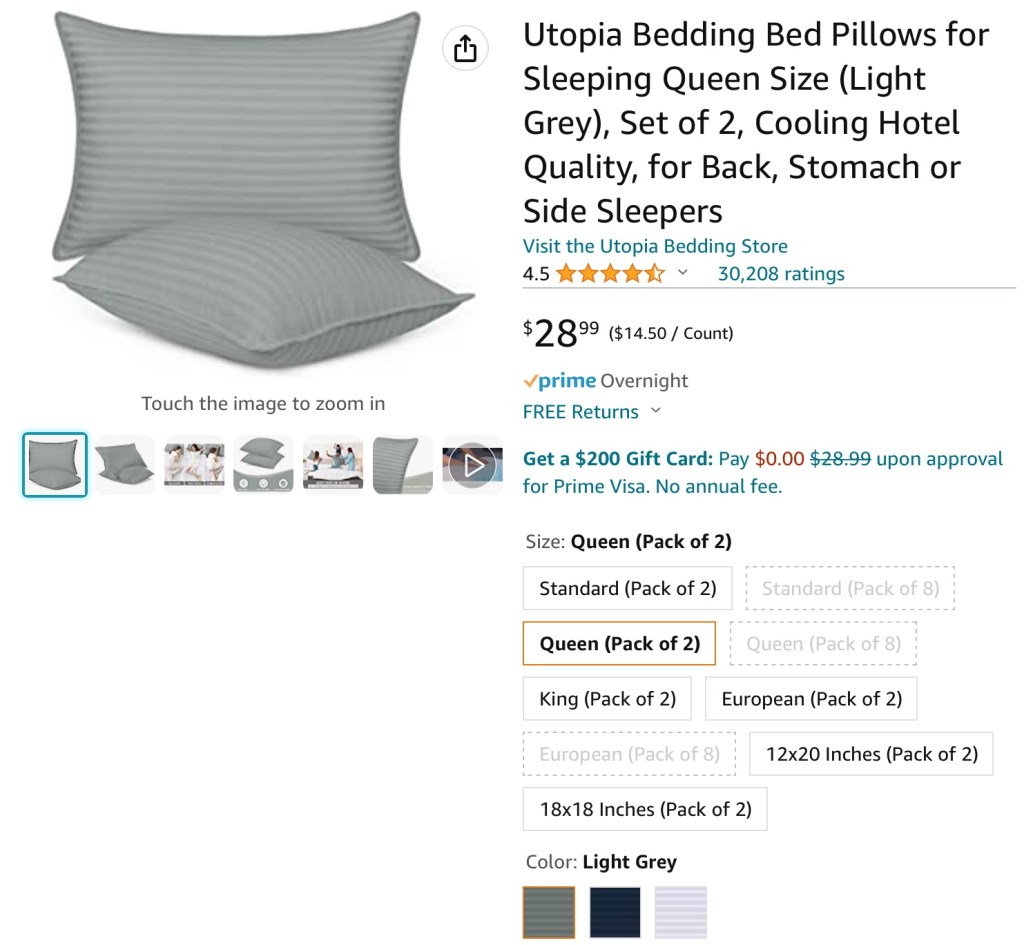Screen dimensions: 1024x945
Task: Show the sleeping positions thumbnail image
Action: pyautogui.click(x=194, y=465)
